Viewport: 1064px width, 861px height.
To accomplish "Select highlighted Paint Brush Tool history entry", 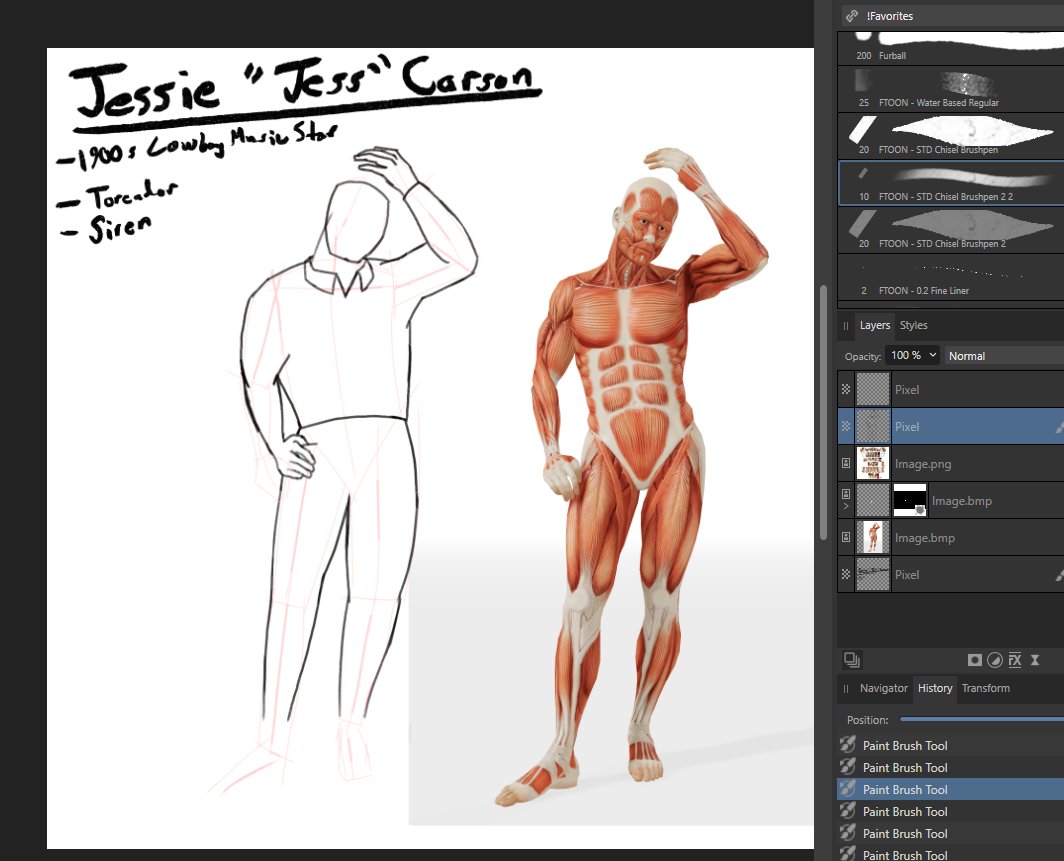I will (951, 789).
